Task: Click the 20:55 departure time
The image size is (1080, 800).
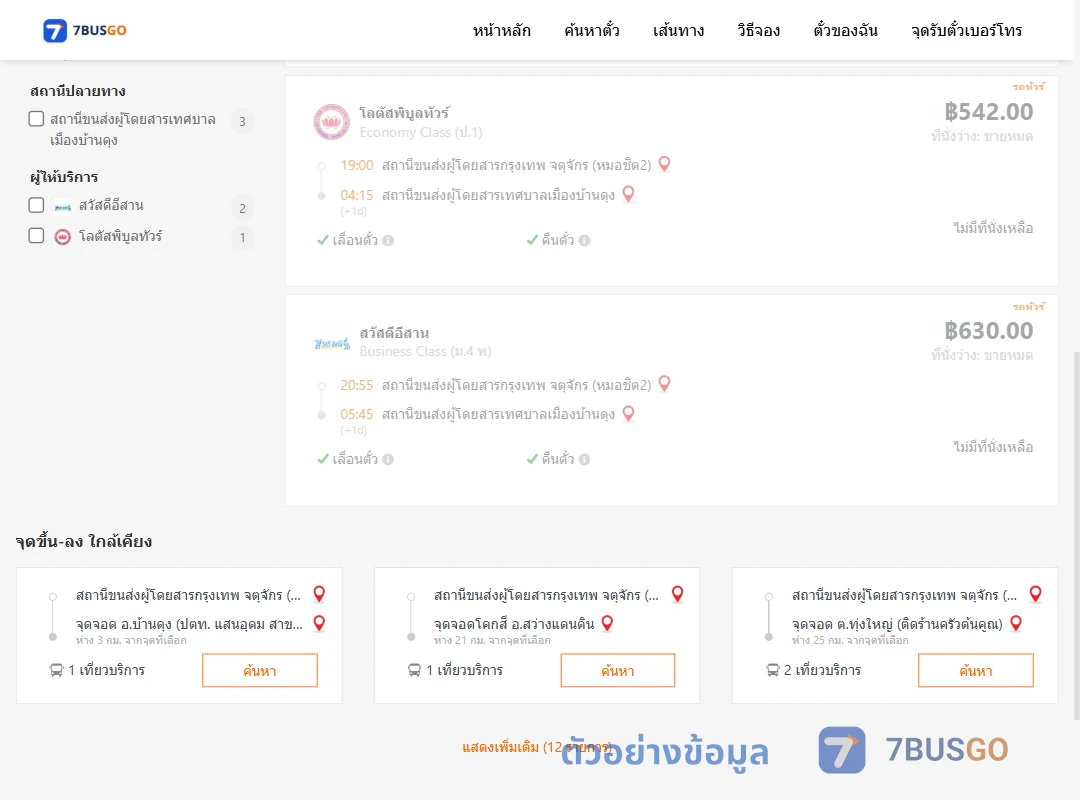Action: click(x=357, y=385)
